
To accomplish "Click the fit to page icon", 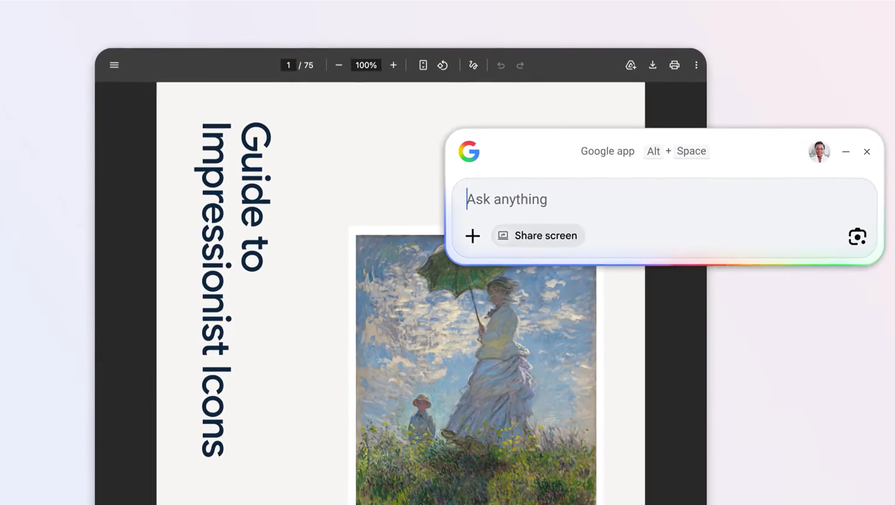I will click(423, 65).
